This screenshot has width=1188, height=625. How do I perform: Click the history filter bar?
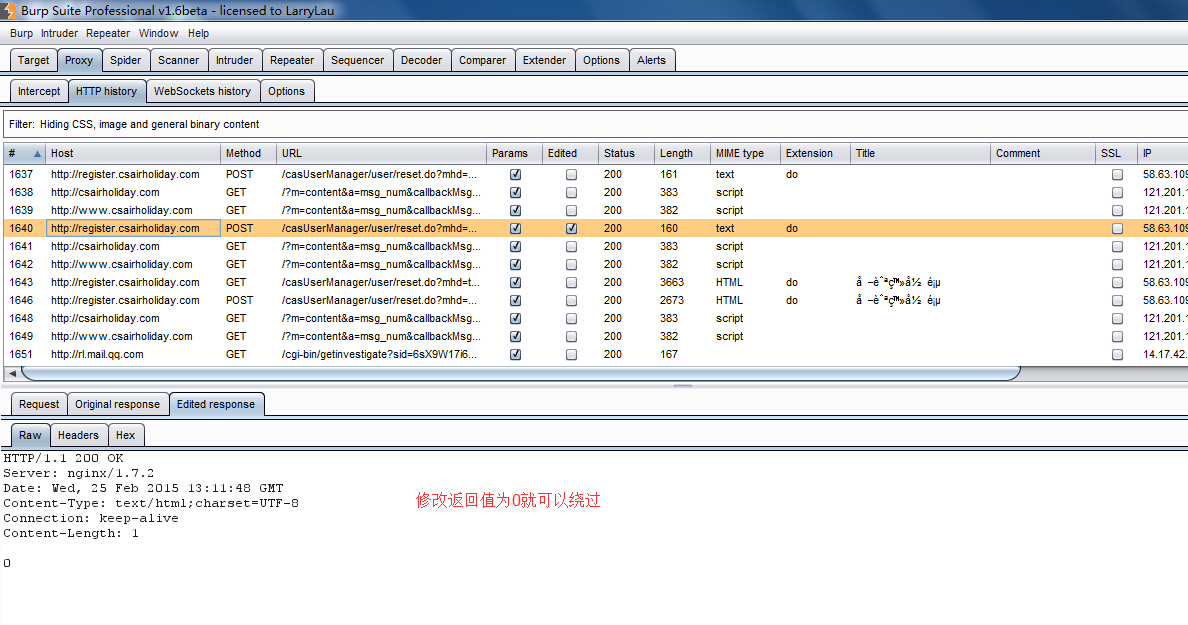595,124
